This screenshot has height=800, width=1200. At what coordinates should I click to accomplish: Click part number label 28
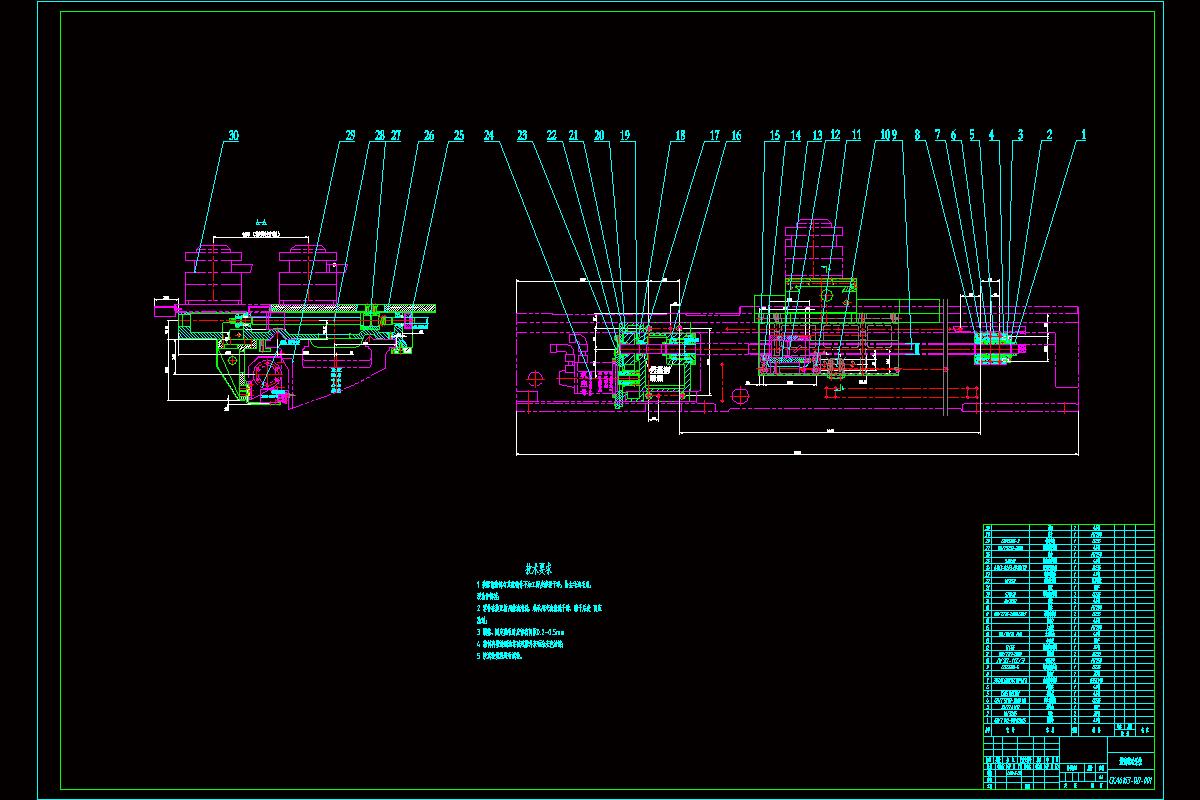(380, 134)
